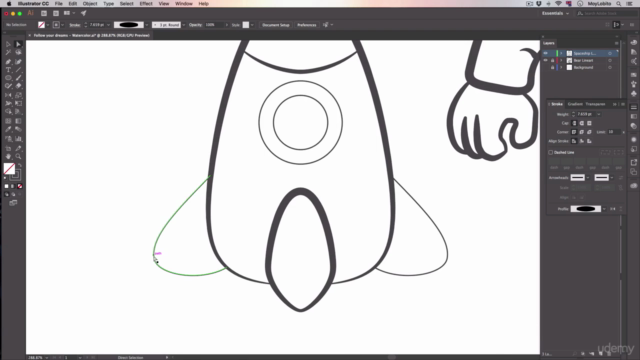This screenshot has height=360, width=640.
Task: Select the Gradient tool
Action: [x=18, y=121]
